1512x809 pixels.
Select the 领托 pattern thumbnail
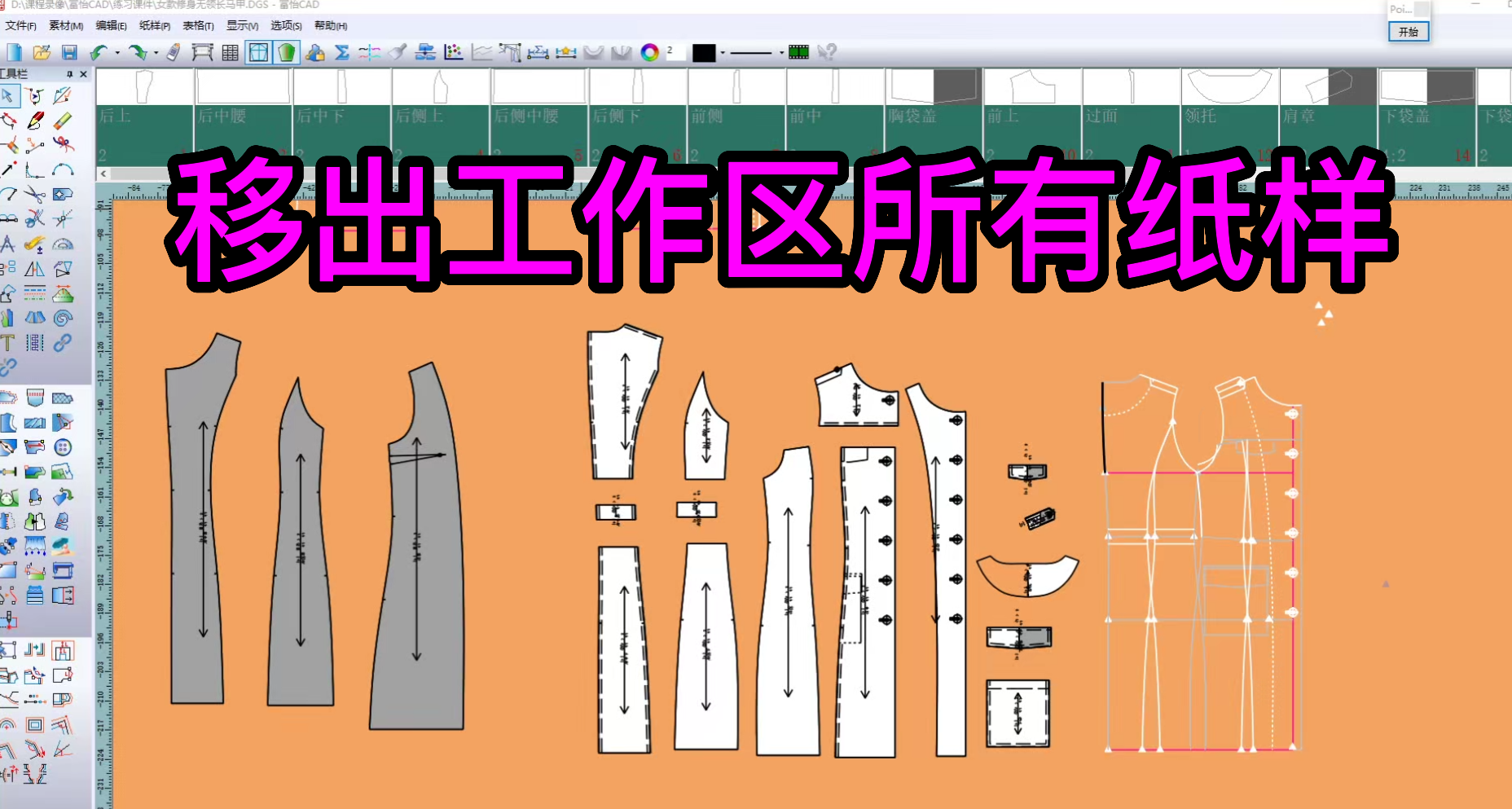click(1229, 117)
